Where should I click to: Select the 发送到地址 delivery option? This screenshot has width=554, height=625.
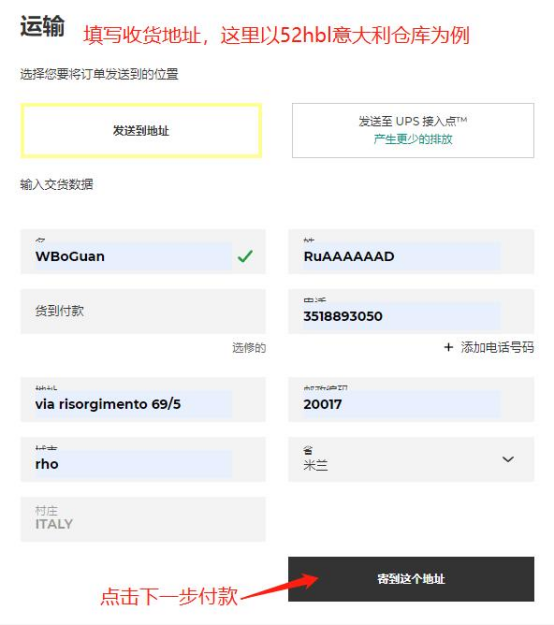click(x=141, y=130)
